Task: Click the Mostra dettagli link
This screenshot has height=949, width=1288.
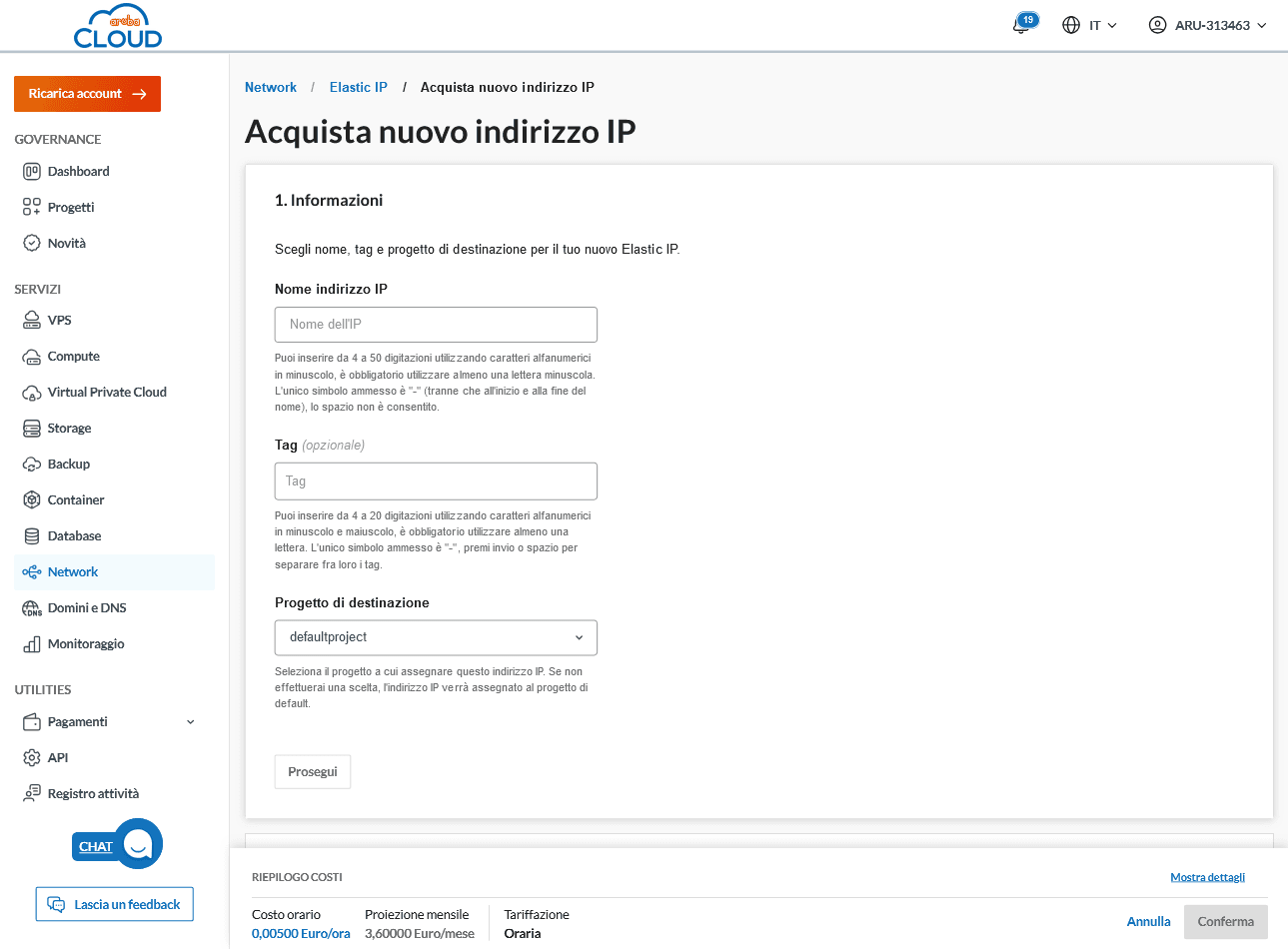Action: (x=1207, y=877)
